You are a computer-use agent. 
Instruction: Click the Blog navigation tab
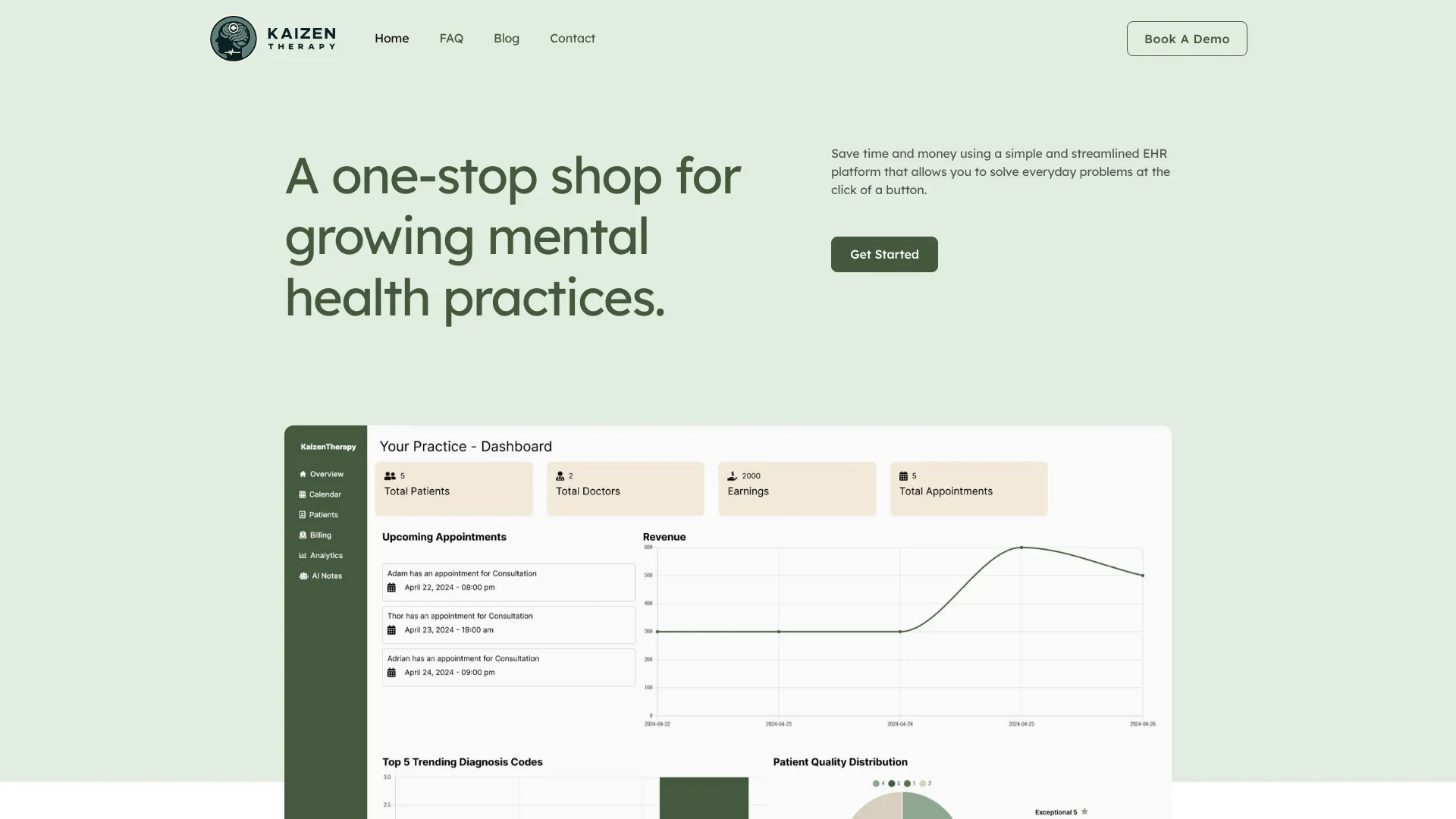click(506, 38)
